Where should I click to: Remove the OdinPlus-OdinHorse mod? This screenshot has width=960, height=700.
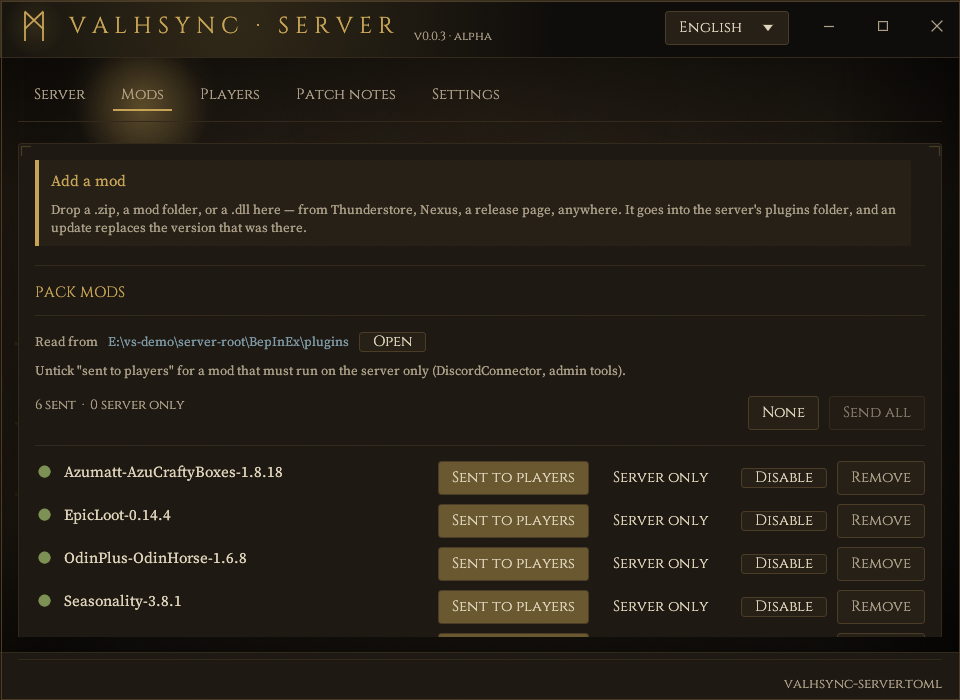tap(880, 563)
